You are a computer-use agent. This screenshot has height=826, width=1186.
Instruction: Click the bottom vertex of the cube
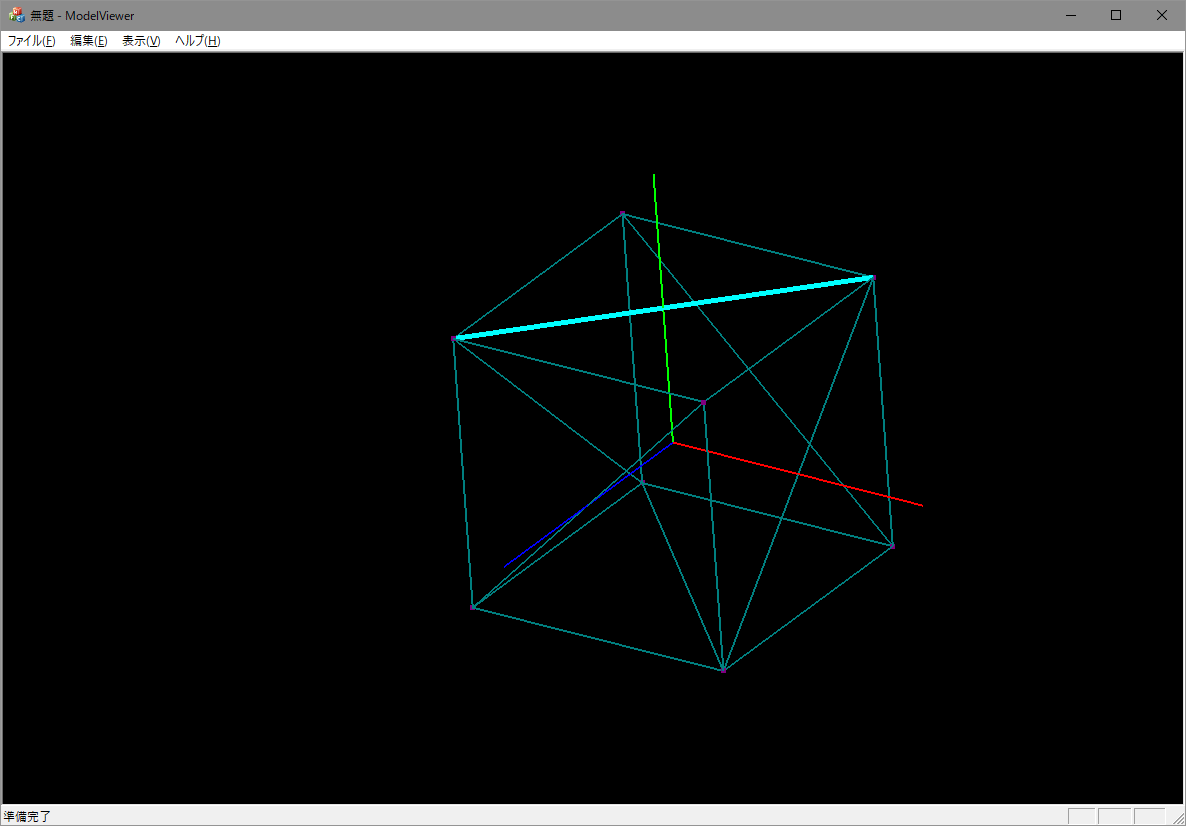(x=723, y=670)
